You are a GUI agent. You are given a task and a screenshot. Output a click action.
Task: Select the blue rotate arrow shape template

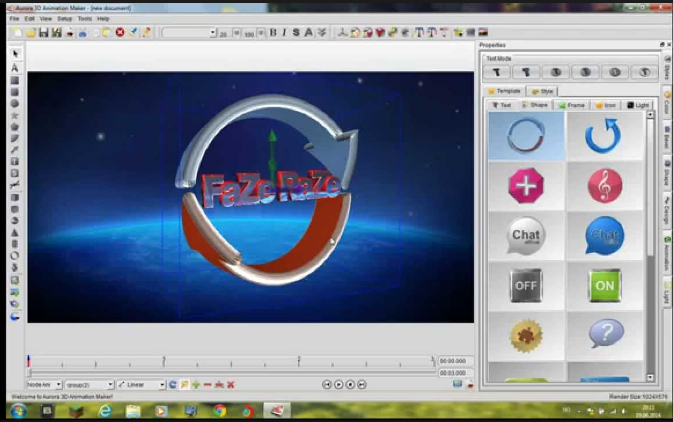click(x=604, y=136)
